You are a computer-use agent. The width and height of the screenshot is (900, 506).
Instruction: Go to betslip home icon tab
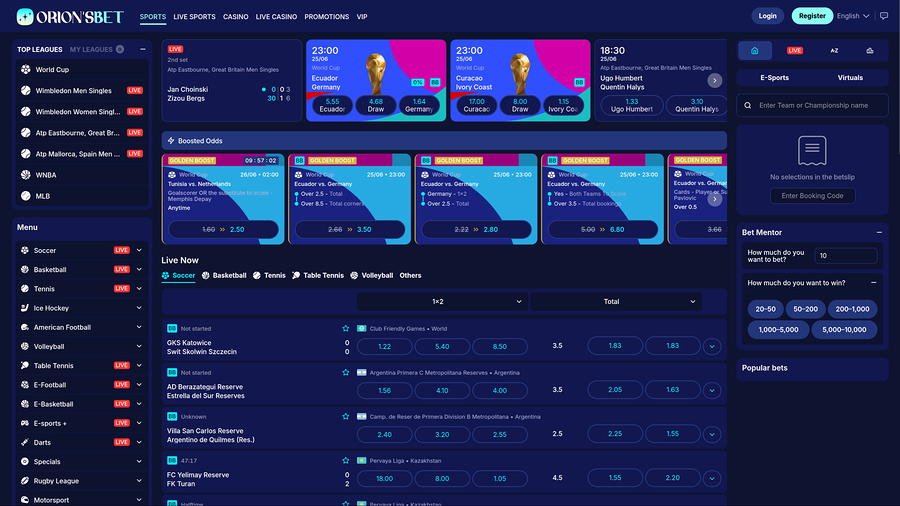tap(755, 50)
